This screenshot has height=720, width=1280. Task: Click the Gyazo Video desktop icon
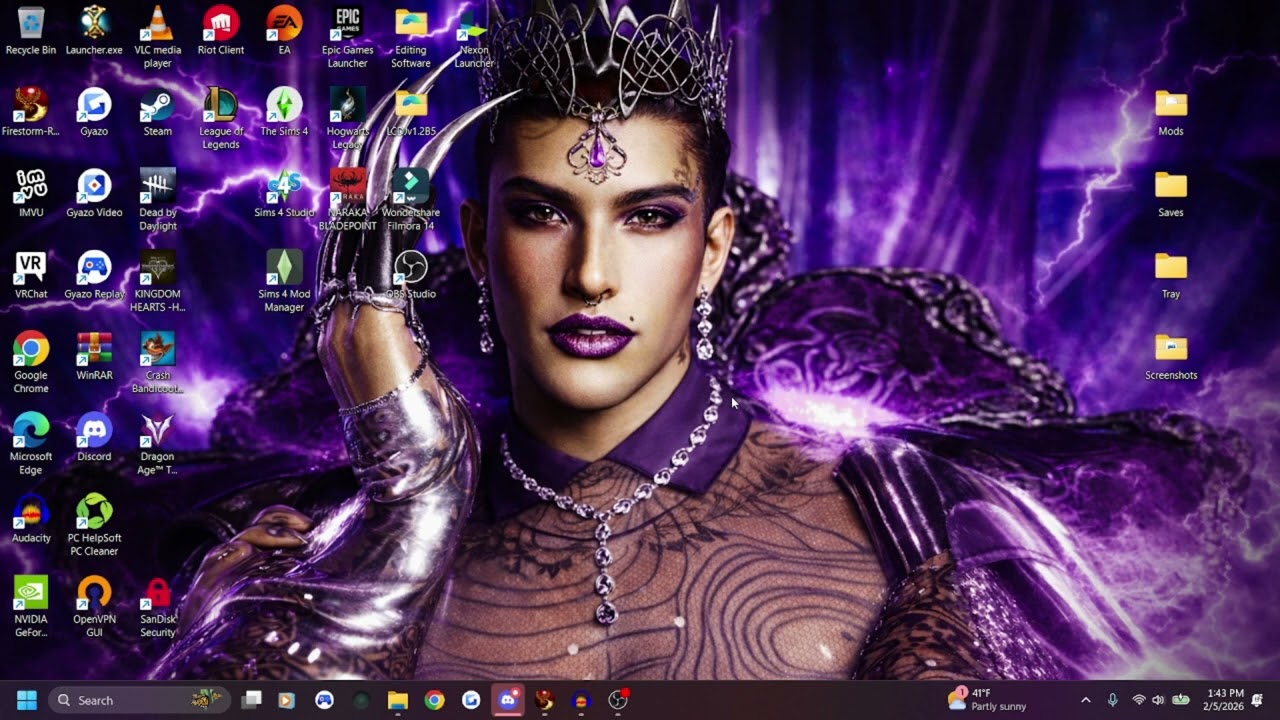(94, 193)
